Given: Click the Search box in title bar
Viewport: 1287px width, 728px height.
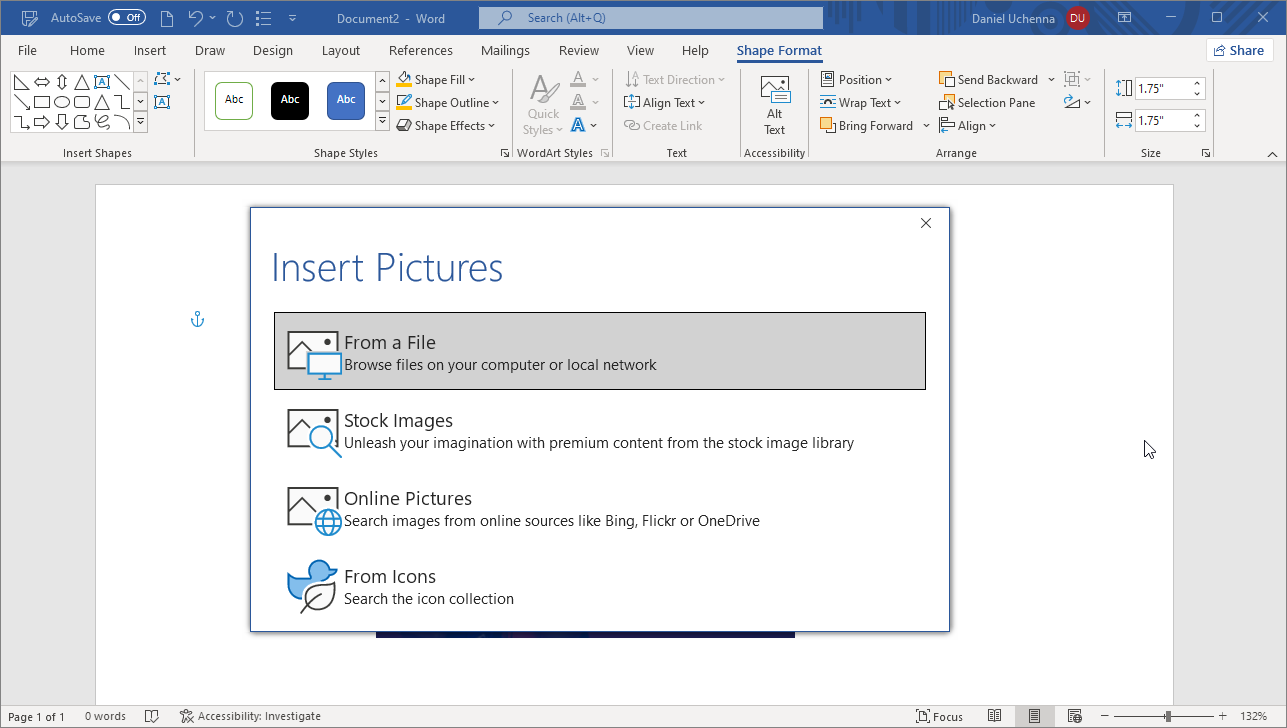Looking at the screenshot, I should coord(650,18).
